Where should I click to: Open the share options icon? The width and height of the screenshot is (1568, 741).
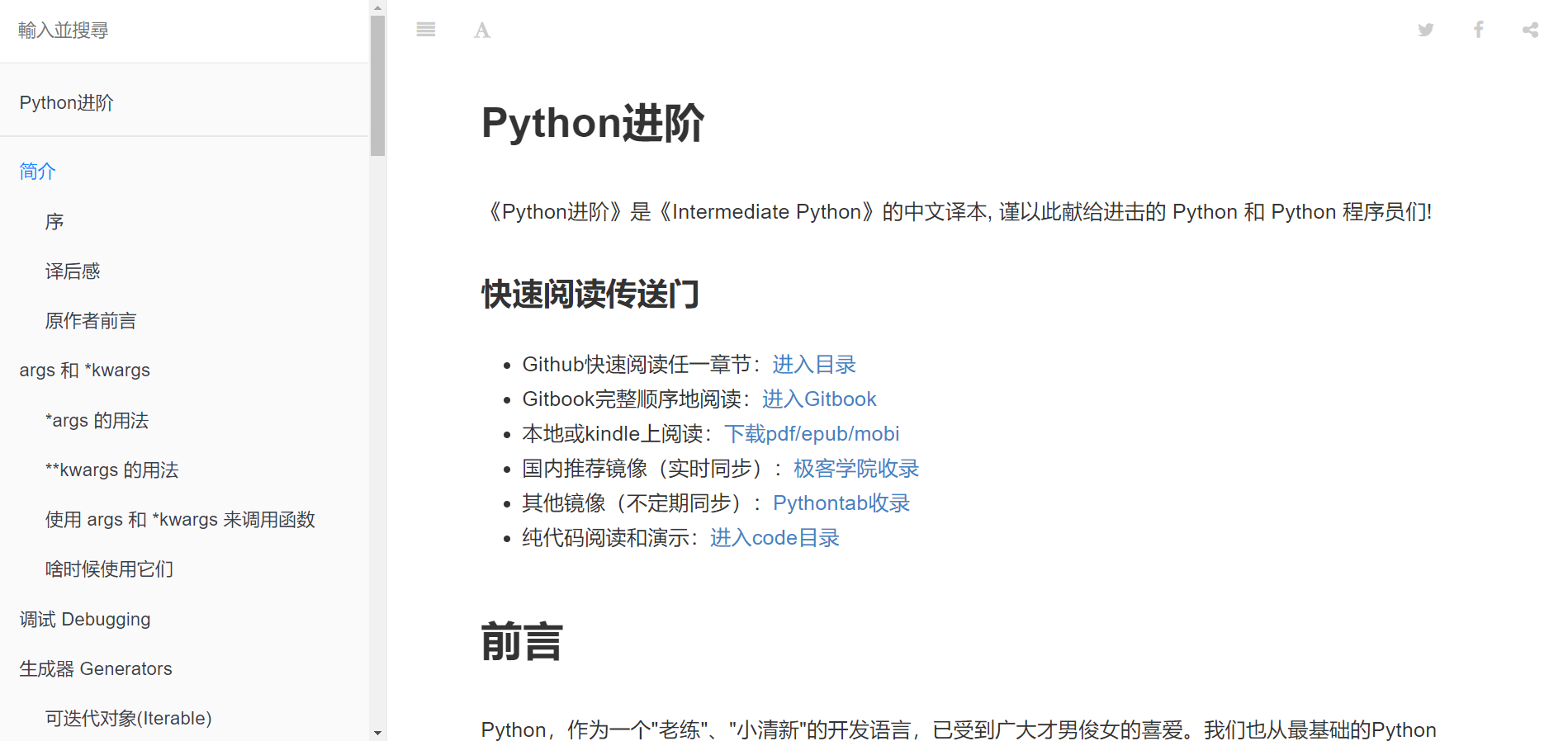[x=1531, y=30]
